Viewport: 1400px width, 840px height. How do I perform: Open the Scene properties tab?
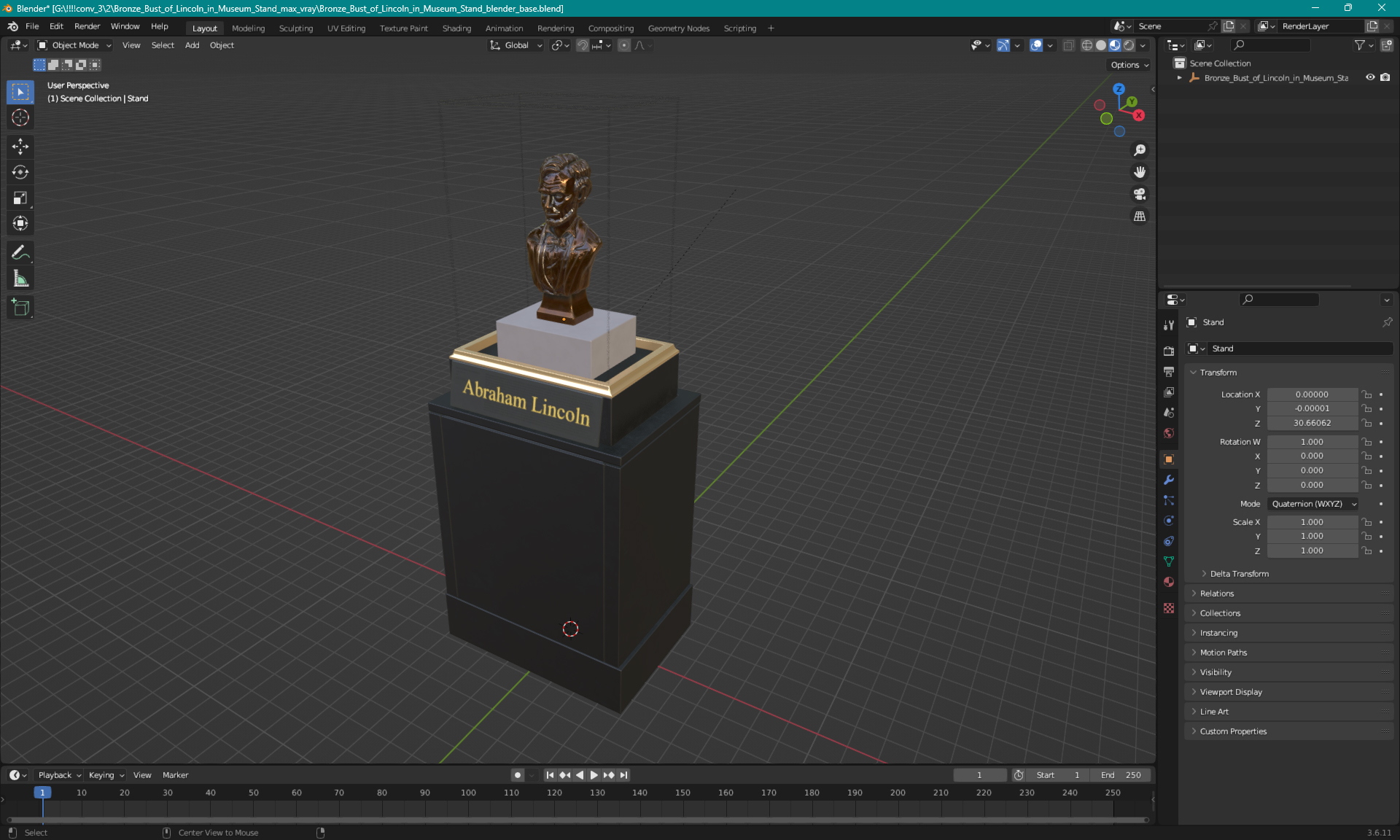[x=1169, y=413]
